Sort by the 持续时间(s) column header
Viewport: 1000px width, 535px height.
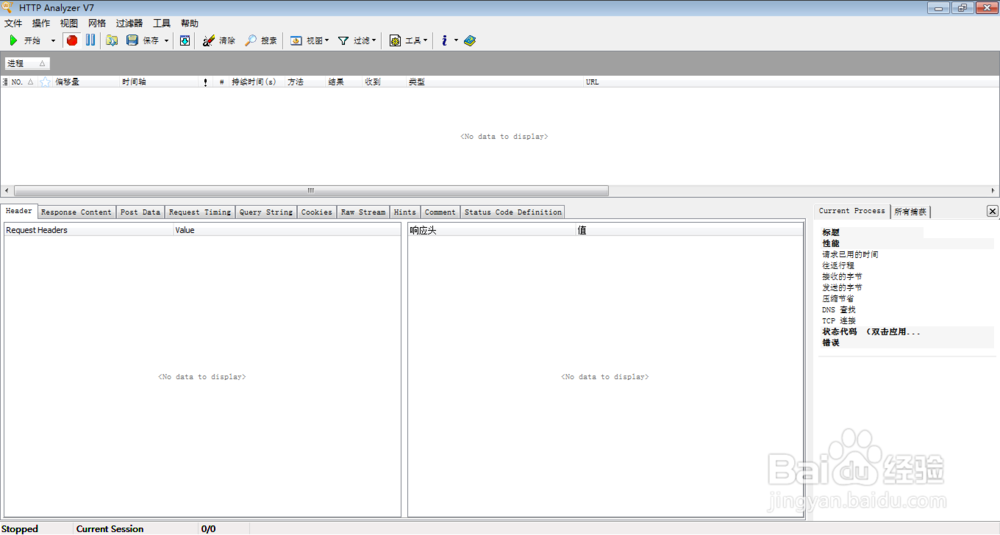point(256,82)
